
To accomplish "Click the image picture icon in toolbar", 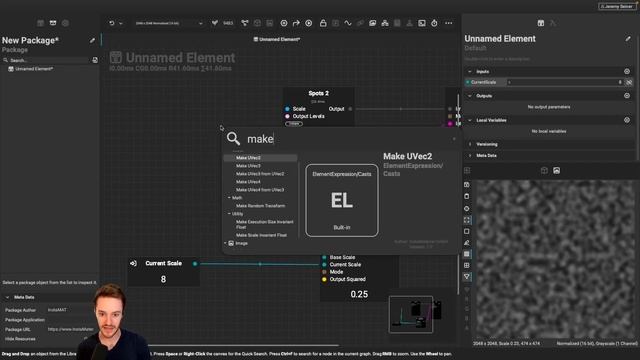I will pos(372,23).
